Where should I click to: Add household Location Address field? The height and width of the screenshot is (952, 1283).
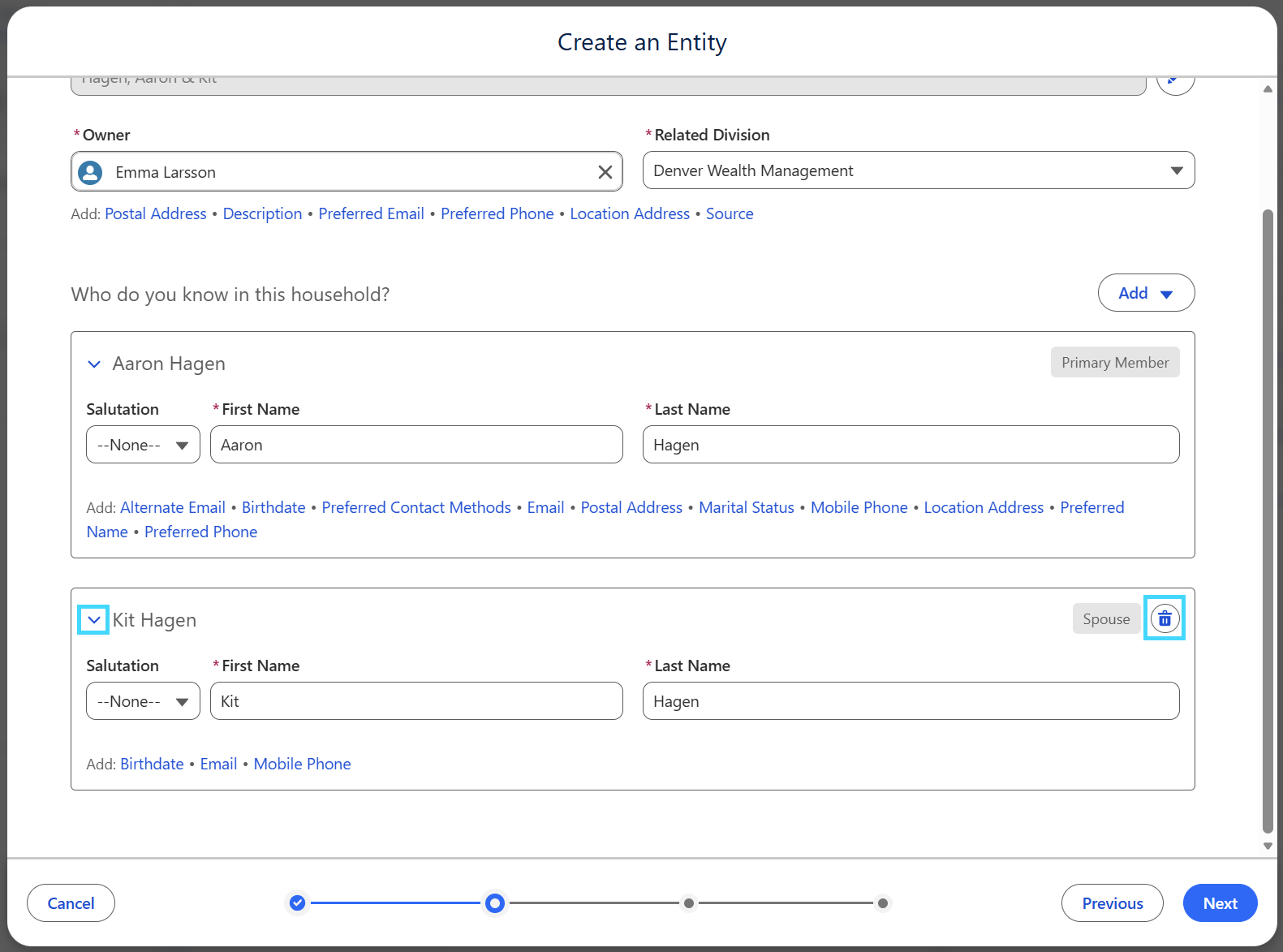630,213
